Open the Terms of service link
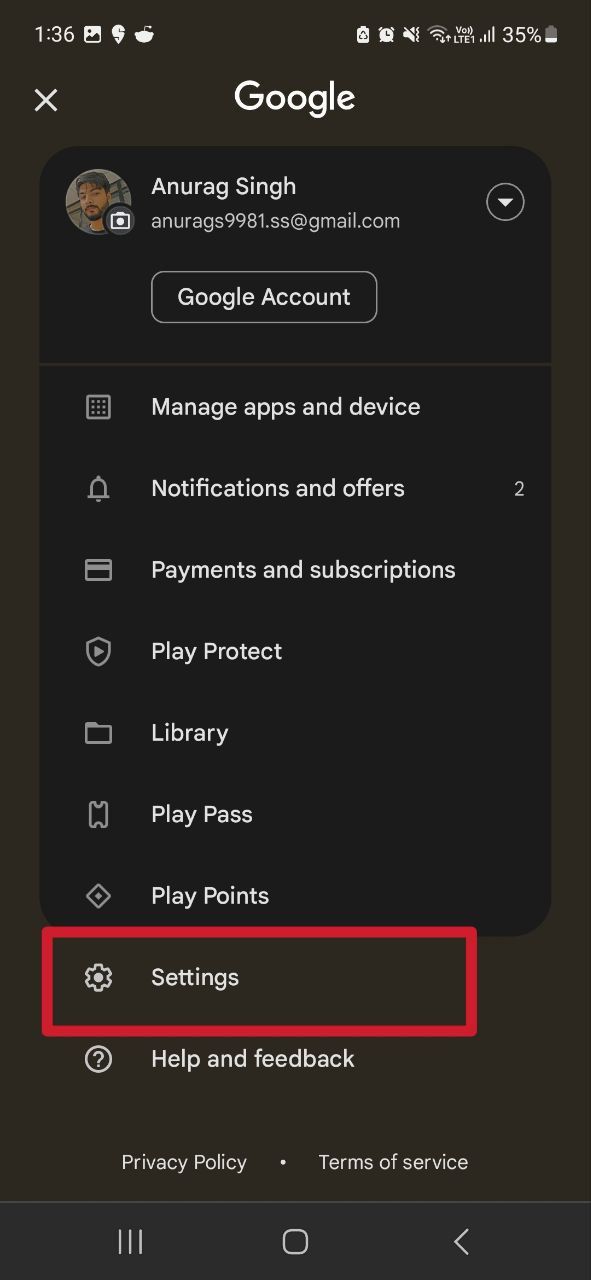This screenshot has height=1280, width=591. tap(393, 1162)
